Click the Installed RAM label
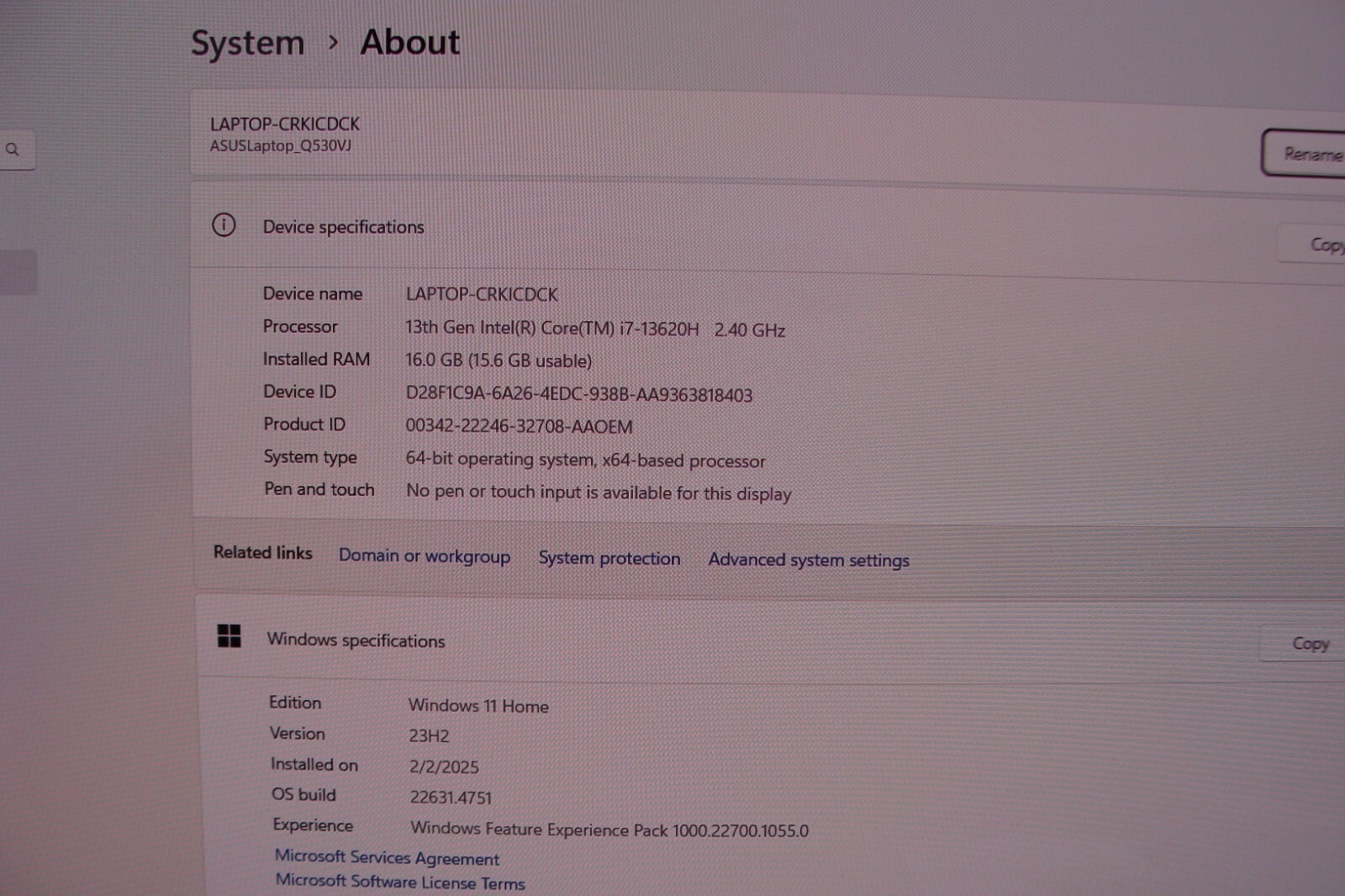Image resolution: width=1345 pixels, height=896 pixels. [316, 359]
